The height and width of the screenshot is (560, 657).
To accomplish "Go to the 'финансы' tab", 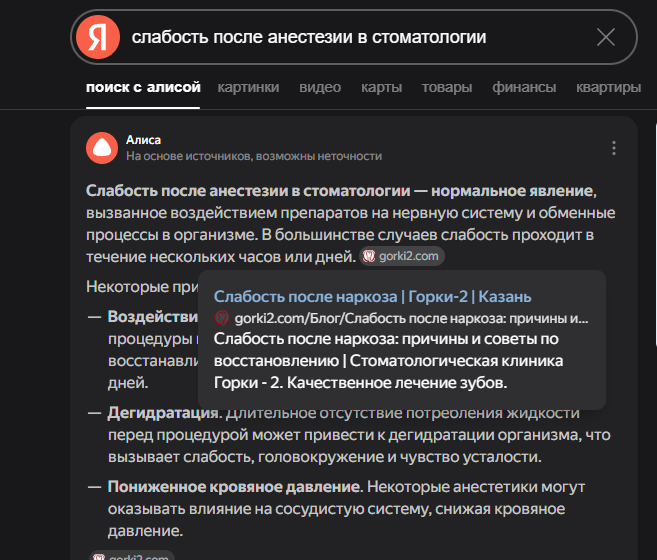I will pos(524,87).
